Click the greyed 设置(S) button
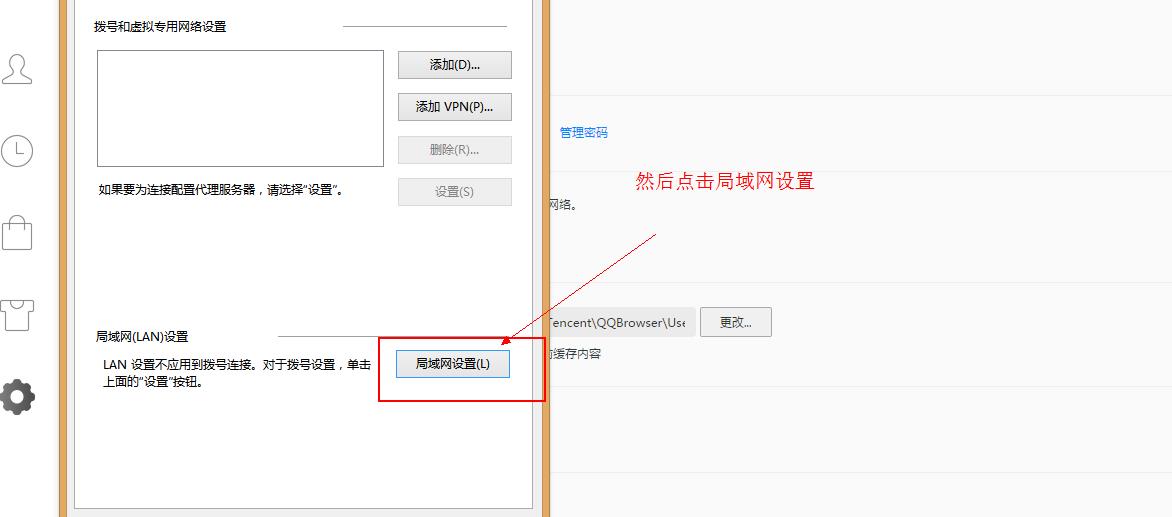 tap(454, 192)
